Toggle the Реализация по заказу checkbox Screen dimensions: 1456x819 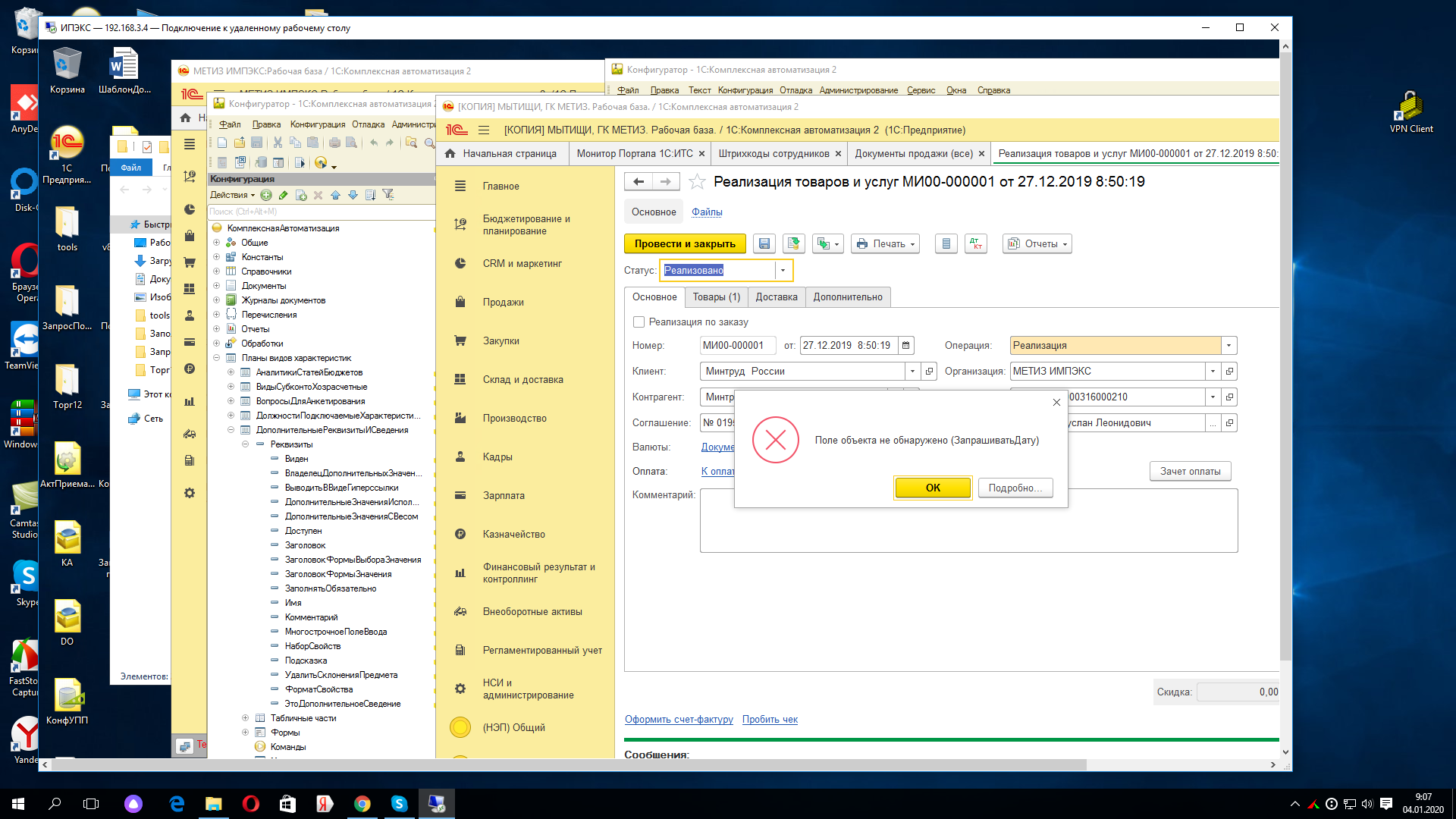pyautogui.click(x=639, y=322)
